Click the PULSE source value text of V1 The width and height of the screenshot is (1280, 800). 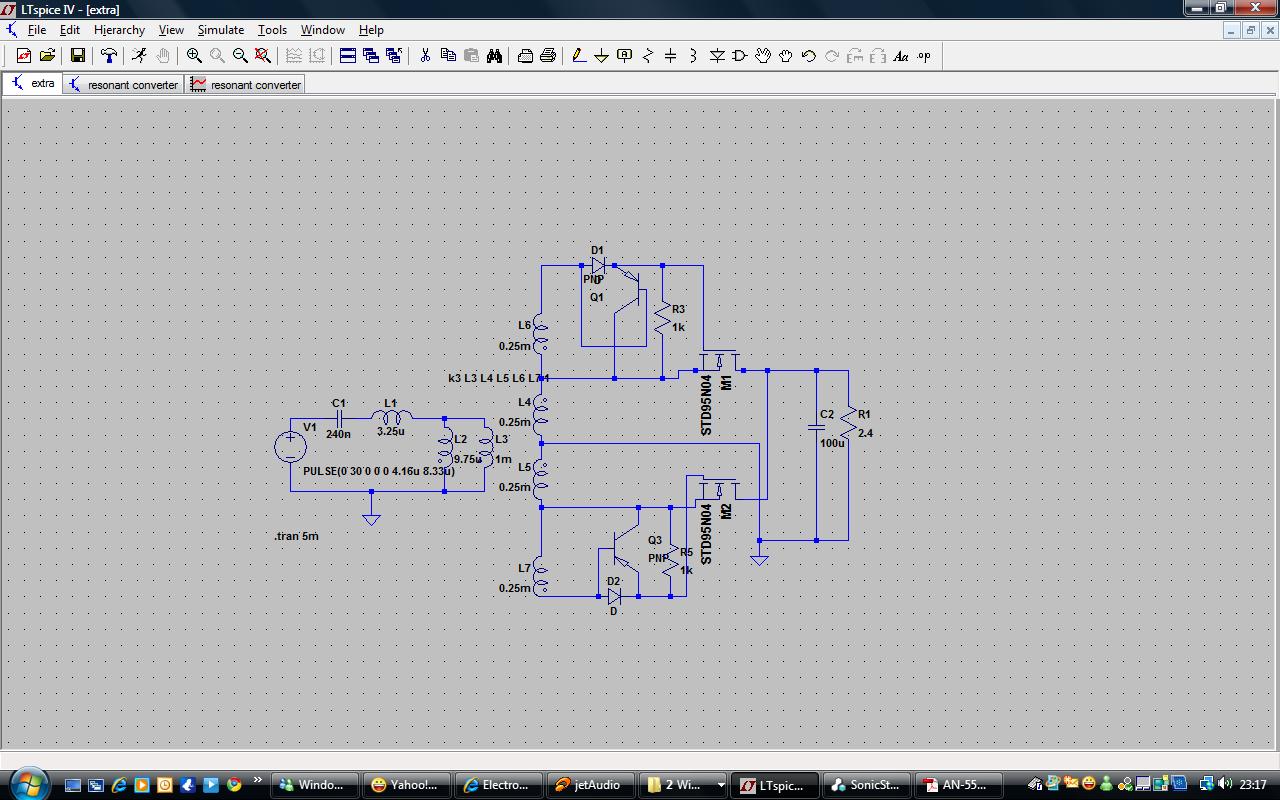(378, 471)
